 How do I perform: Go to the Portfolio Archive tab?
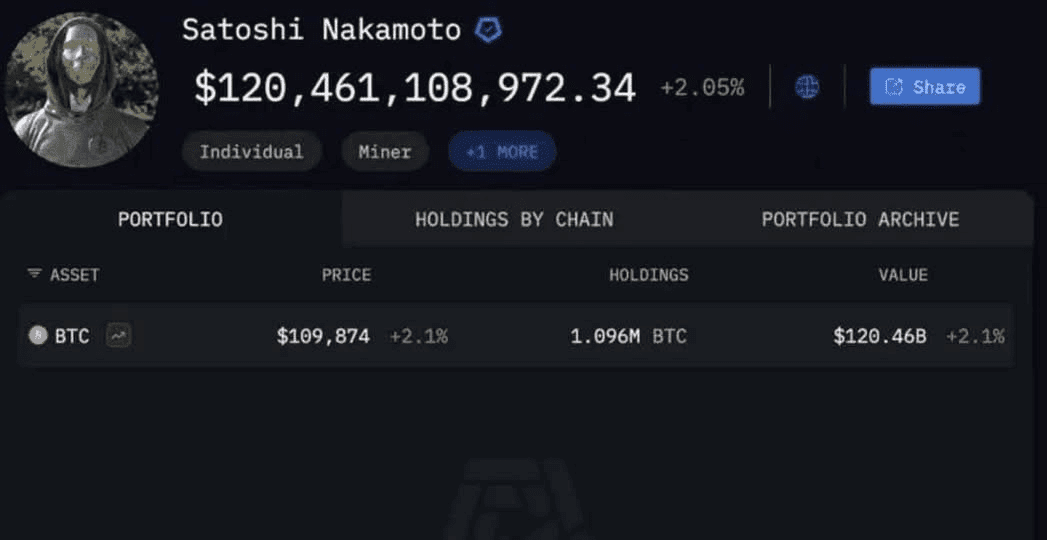click(860, 219)
